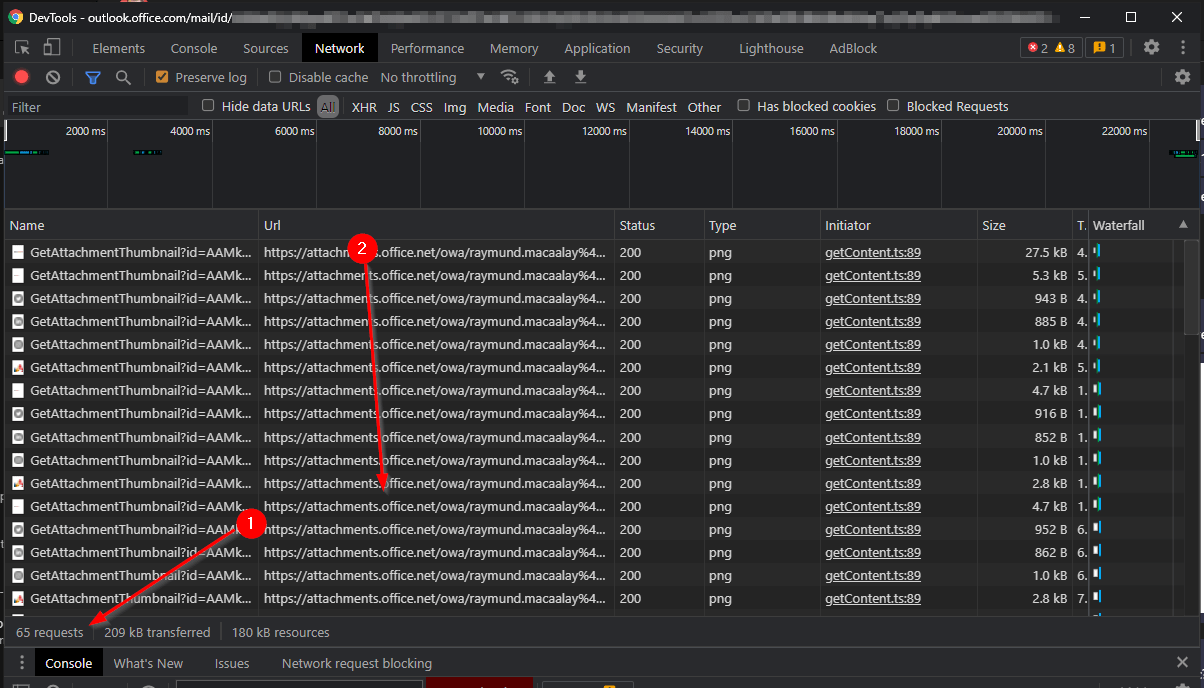Disable the Preserve log option
The width and height of the screenshot is (1204, 688).
(x=162, y=77)
